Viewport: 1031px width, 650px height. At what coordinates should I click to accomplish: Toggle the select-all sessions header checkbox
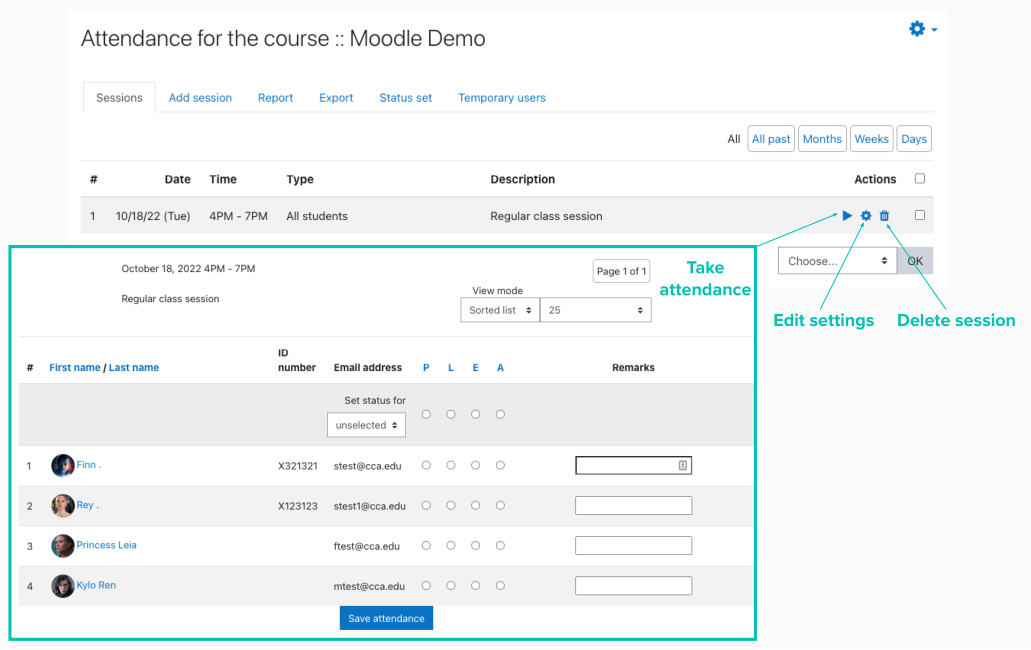tap(920, 179)
